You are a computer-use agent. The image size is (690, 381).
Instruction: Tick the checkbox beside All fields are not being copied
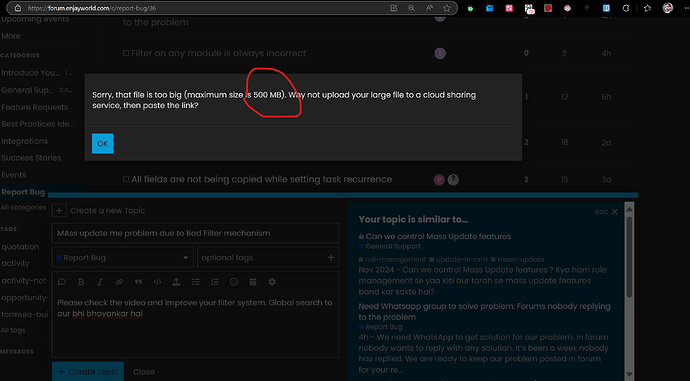point(126,180)
